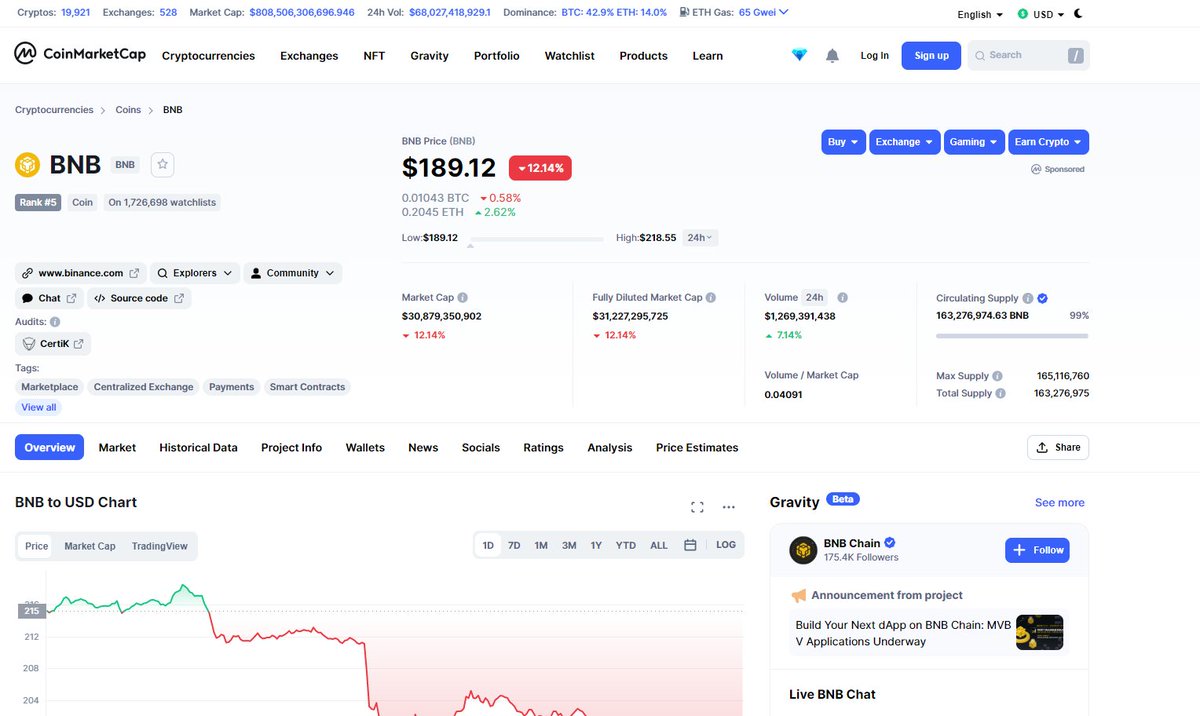The width and height of the screenshot is (1200, 716).
Task: Click the Sponsored info label
Action: coord(1058,169)
